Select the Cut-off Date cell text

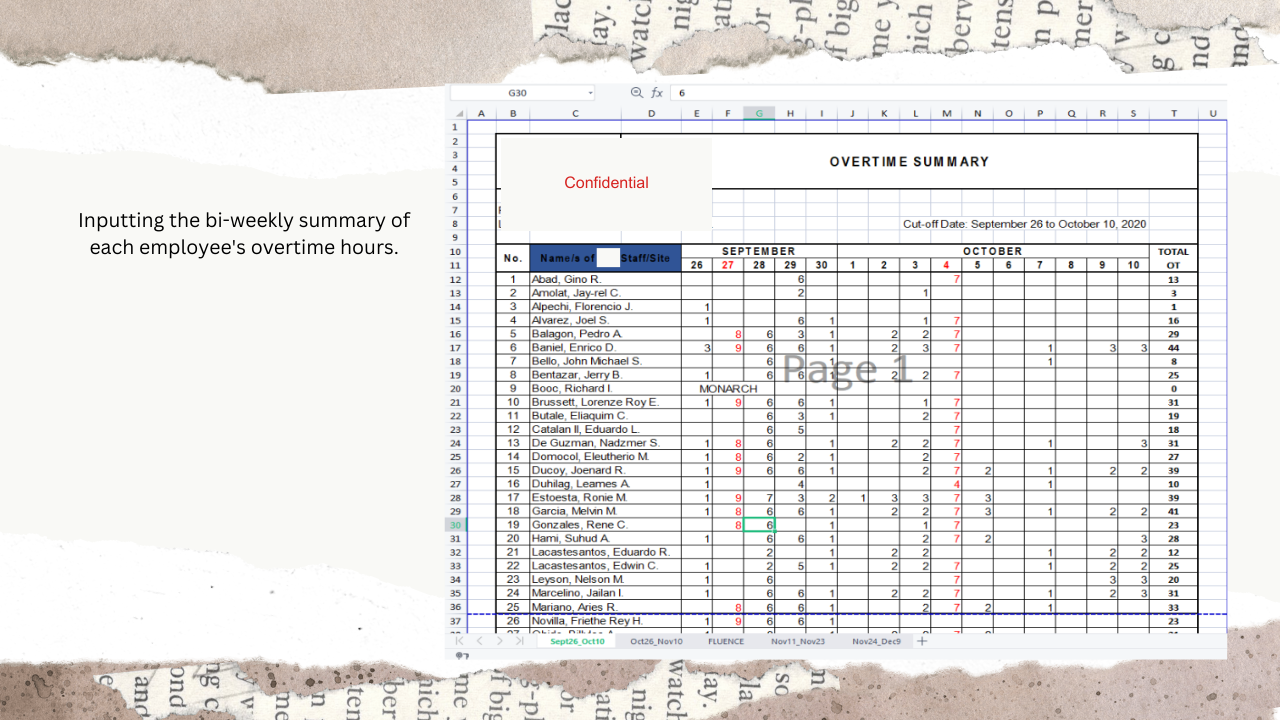point(1024,224)
